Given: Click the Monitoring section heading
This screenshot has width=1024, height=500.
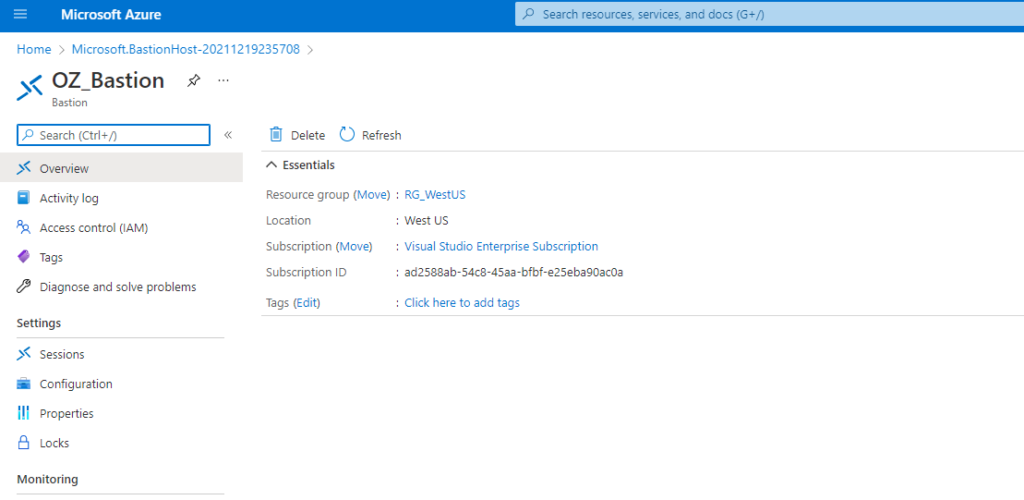Looking at the screenshot, I should tap(47, 479).
